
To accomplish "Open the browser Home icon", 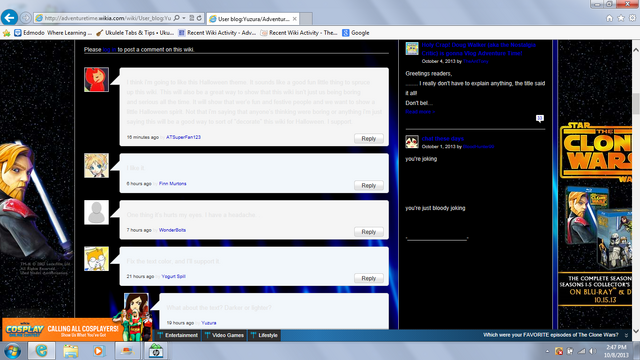I will pyautogui.click(x=609, y=18).
